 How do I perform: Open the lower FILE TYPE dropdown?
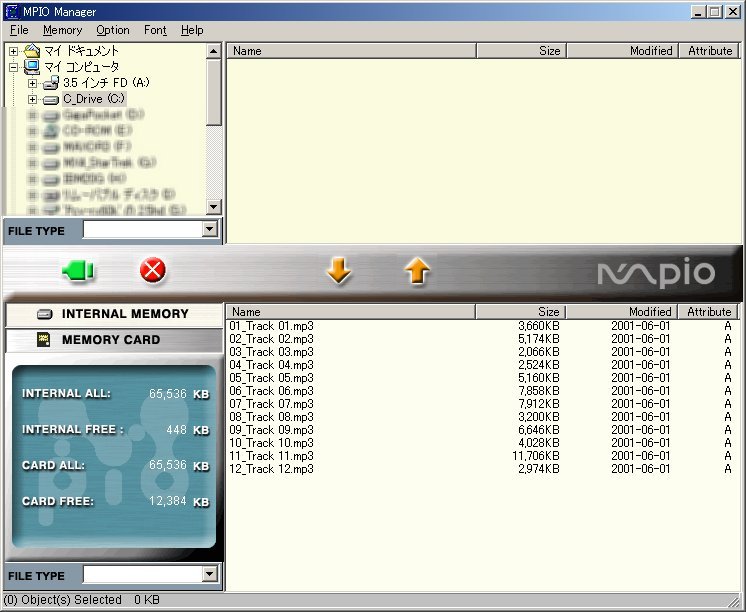pos(209,574)
